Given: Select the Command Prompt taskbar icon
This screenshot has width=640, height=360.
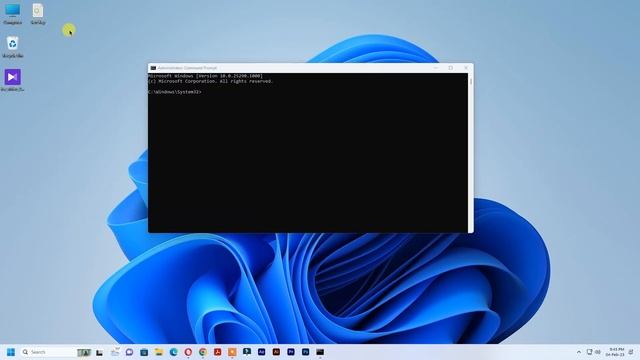Looking at the screenshot, I should (x=320, y=352).
